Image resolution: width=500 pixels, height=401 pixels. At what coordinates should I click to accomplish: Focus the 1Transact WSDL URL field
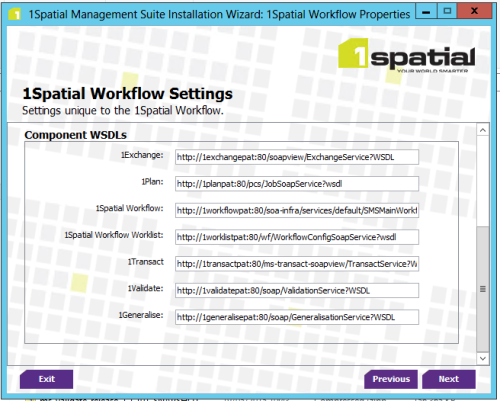click(x=297, y=264)
